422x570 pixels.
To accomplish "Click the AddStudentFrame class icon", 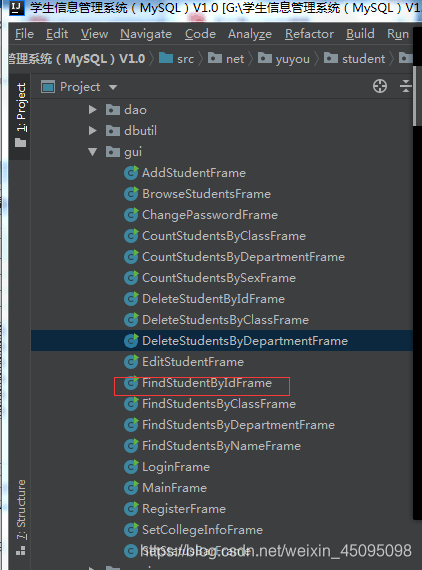I will pos(131,173).
